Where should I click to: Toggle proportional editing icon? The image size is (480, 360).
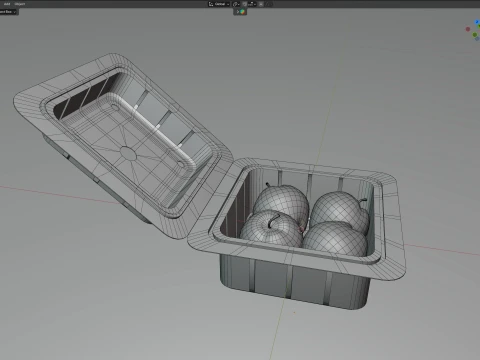[261, 4]
